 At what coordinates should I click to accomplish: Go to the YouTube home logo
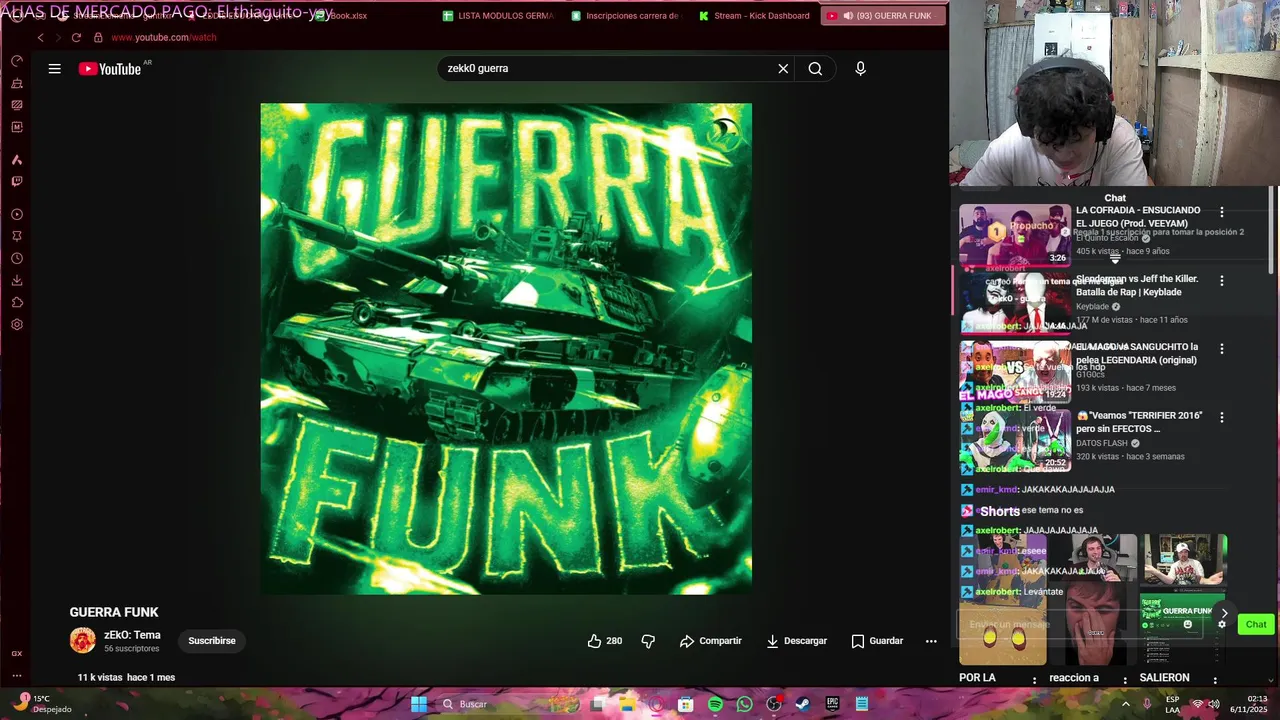point(110,69)
